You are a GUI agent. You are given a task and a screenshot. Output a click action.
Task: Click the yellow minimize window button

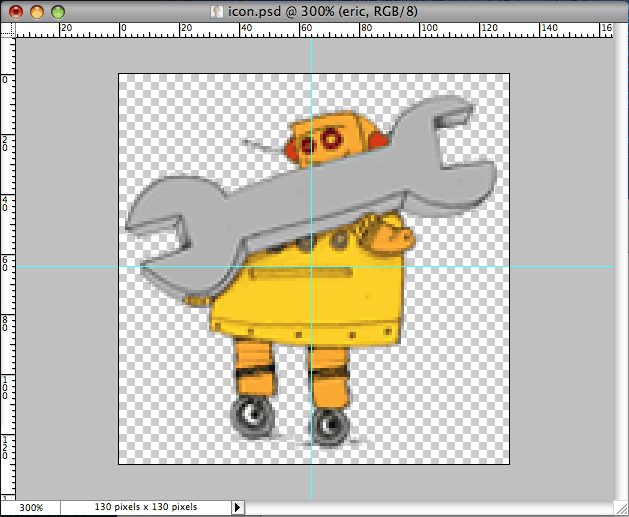pyautogui.click(x=37, y=12)
